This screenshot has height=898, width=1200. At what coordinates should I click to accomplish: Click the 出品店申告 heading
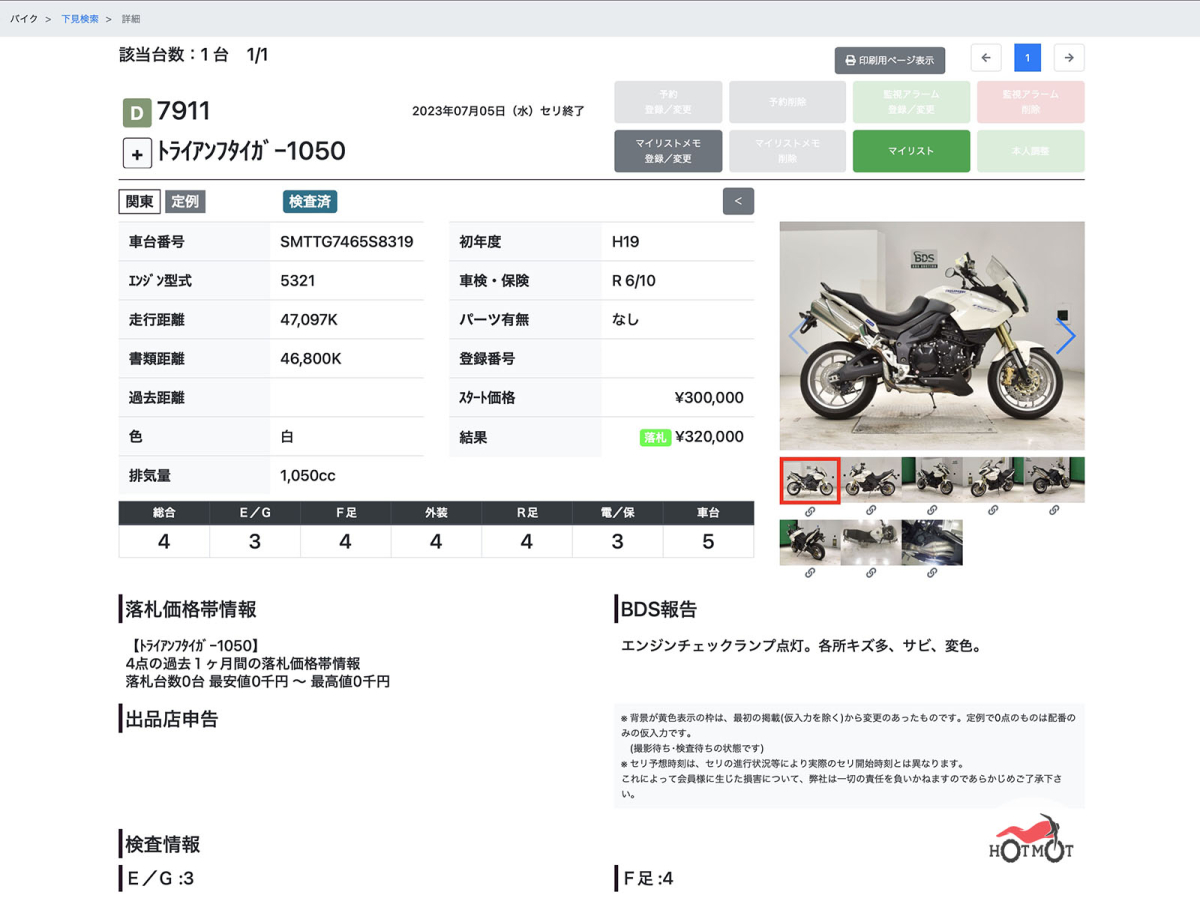point(172,719)
